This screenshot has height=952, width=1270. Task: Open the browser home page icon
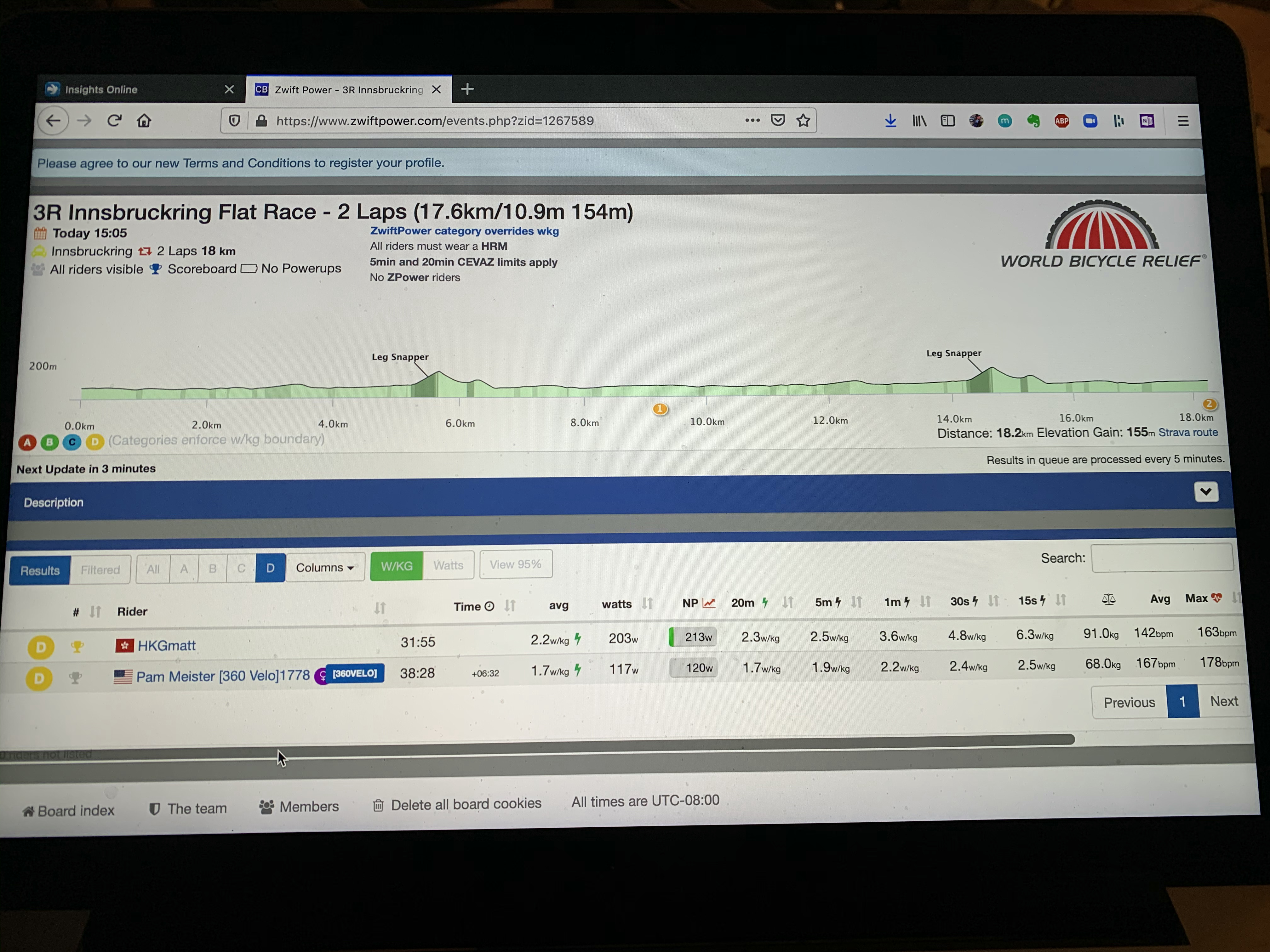point(144,121)
